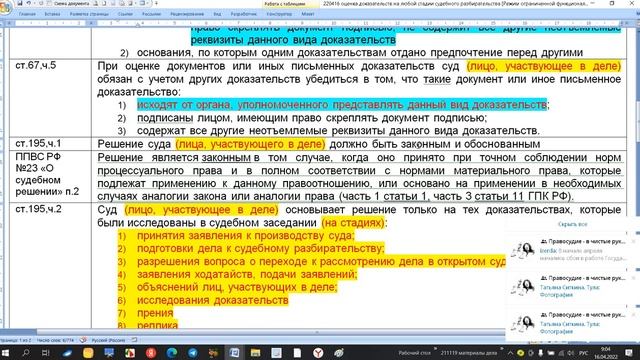Click the ст.67.ч.5 table cell
Viewport: 640px width, 360px height.
pyautogui.click(x=50, y=98)
